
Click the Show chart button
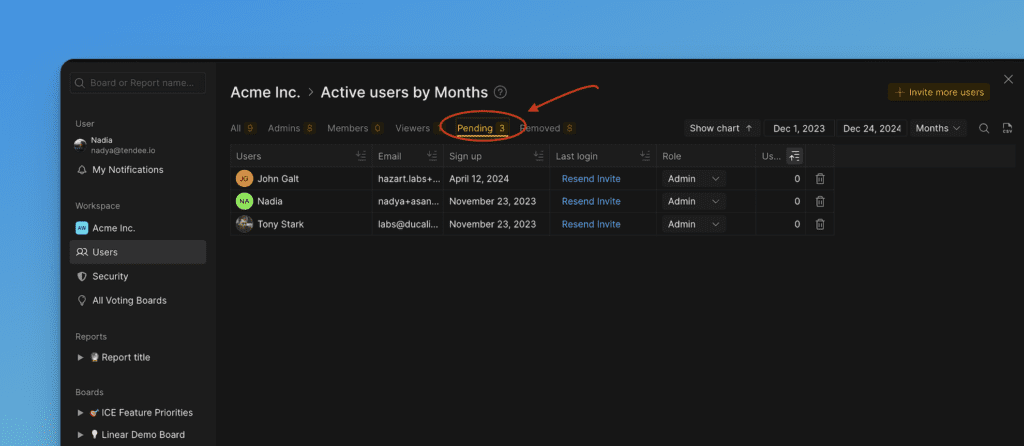click(x=721, y=128)
